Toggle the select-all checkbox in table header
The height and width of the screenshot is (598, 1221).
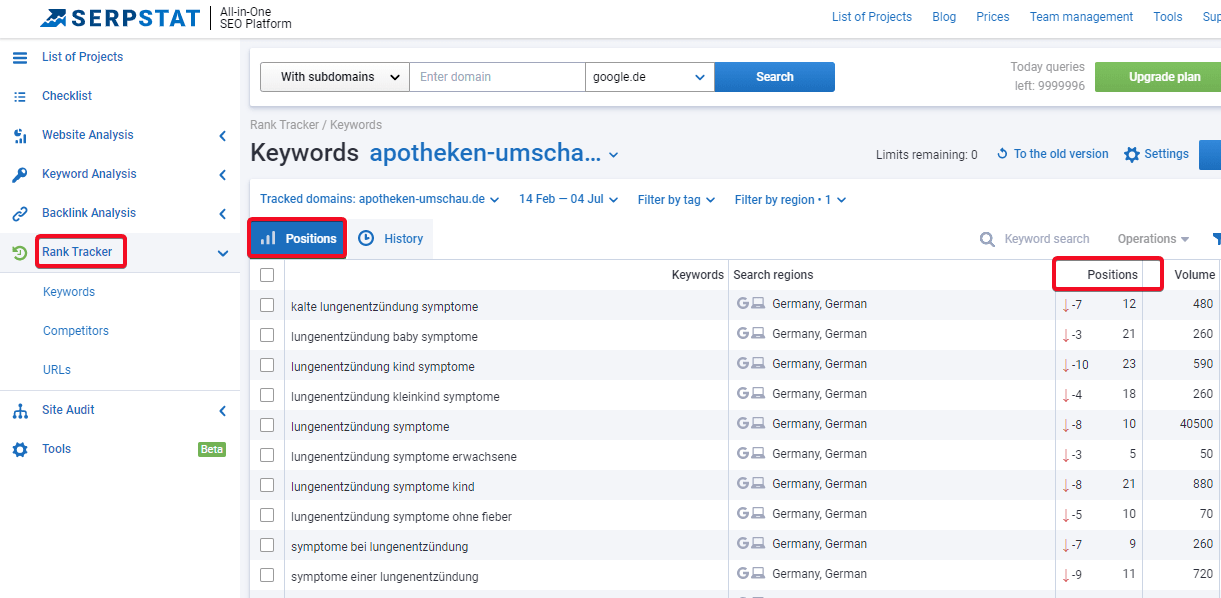tap(267, 275)
